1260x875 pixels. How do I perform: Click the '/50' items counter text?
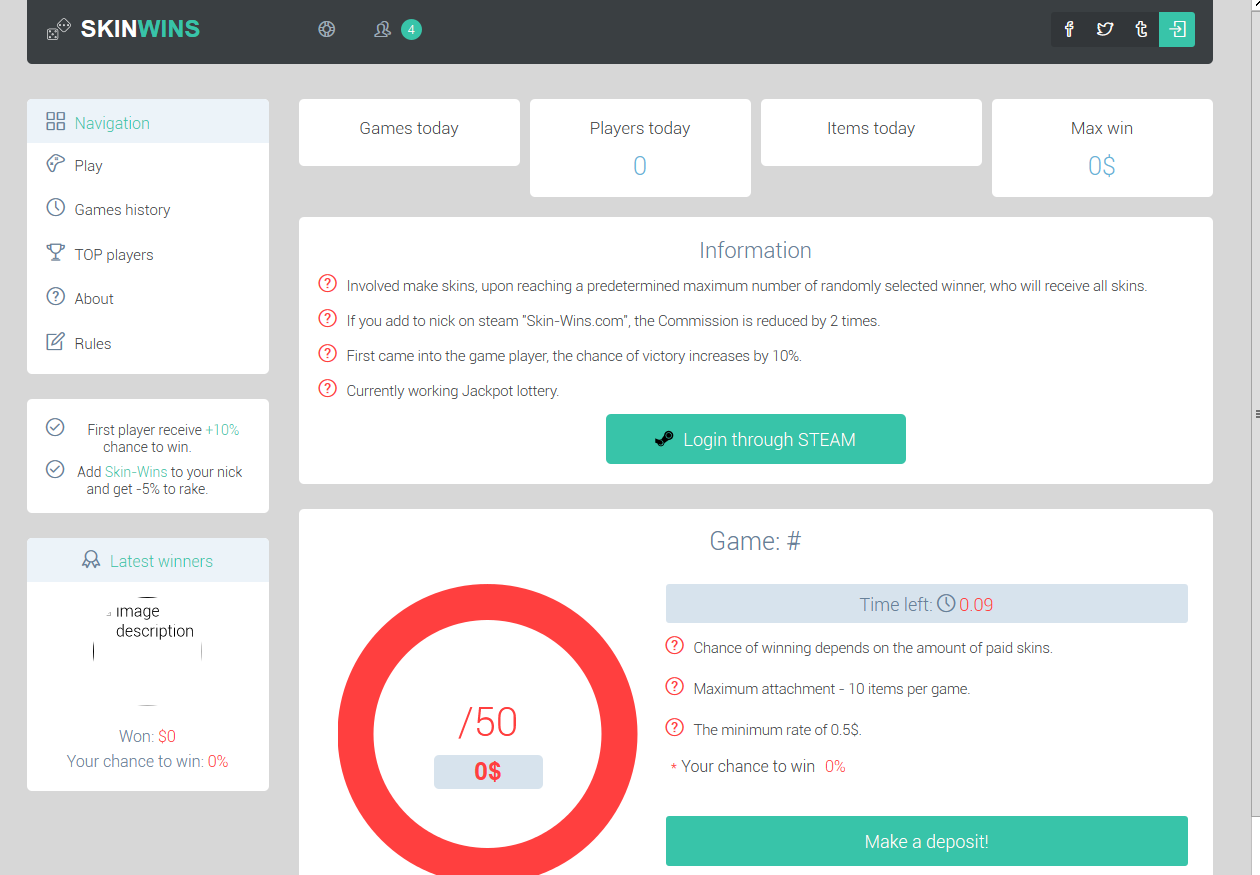coord(488,722)
